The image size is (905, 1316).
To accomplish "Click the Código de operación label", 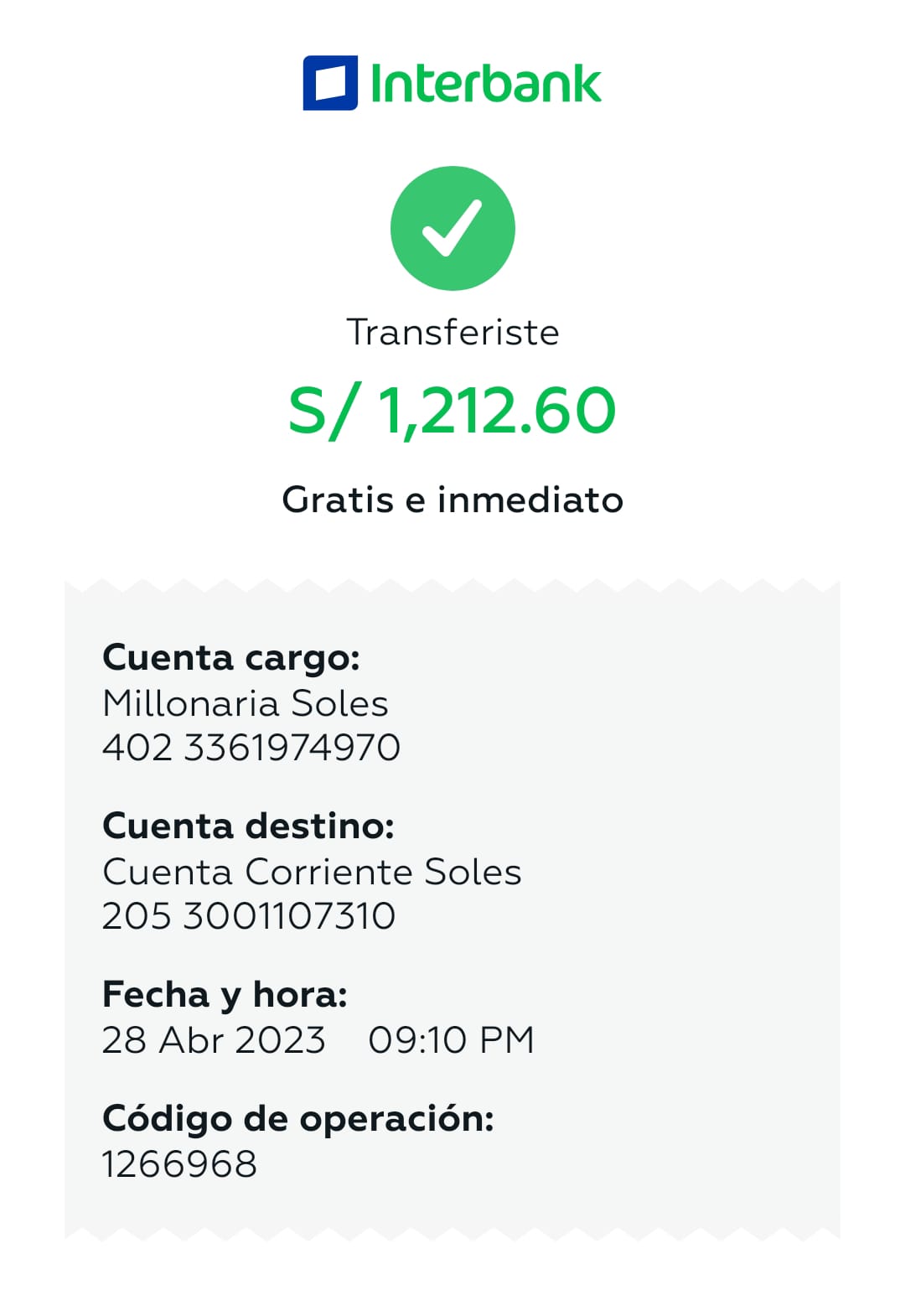I will 297,1119.
